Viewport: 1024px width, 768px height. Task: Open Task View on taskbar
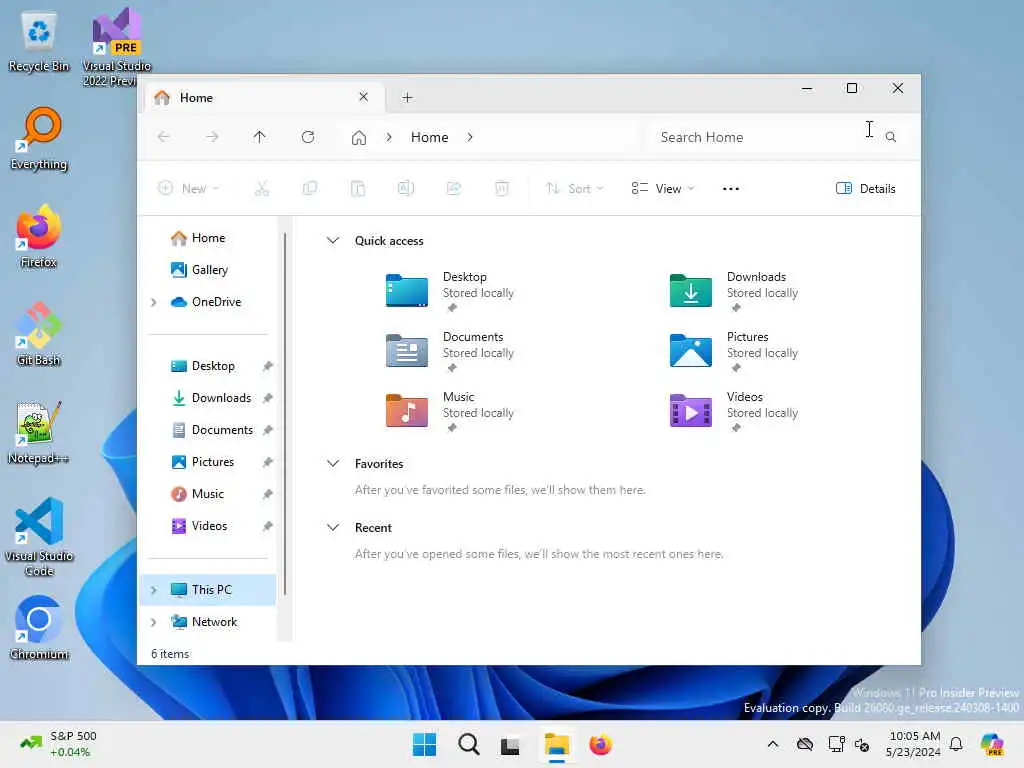(x=510, y=744)
